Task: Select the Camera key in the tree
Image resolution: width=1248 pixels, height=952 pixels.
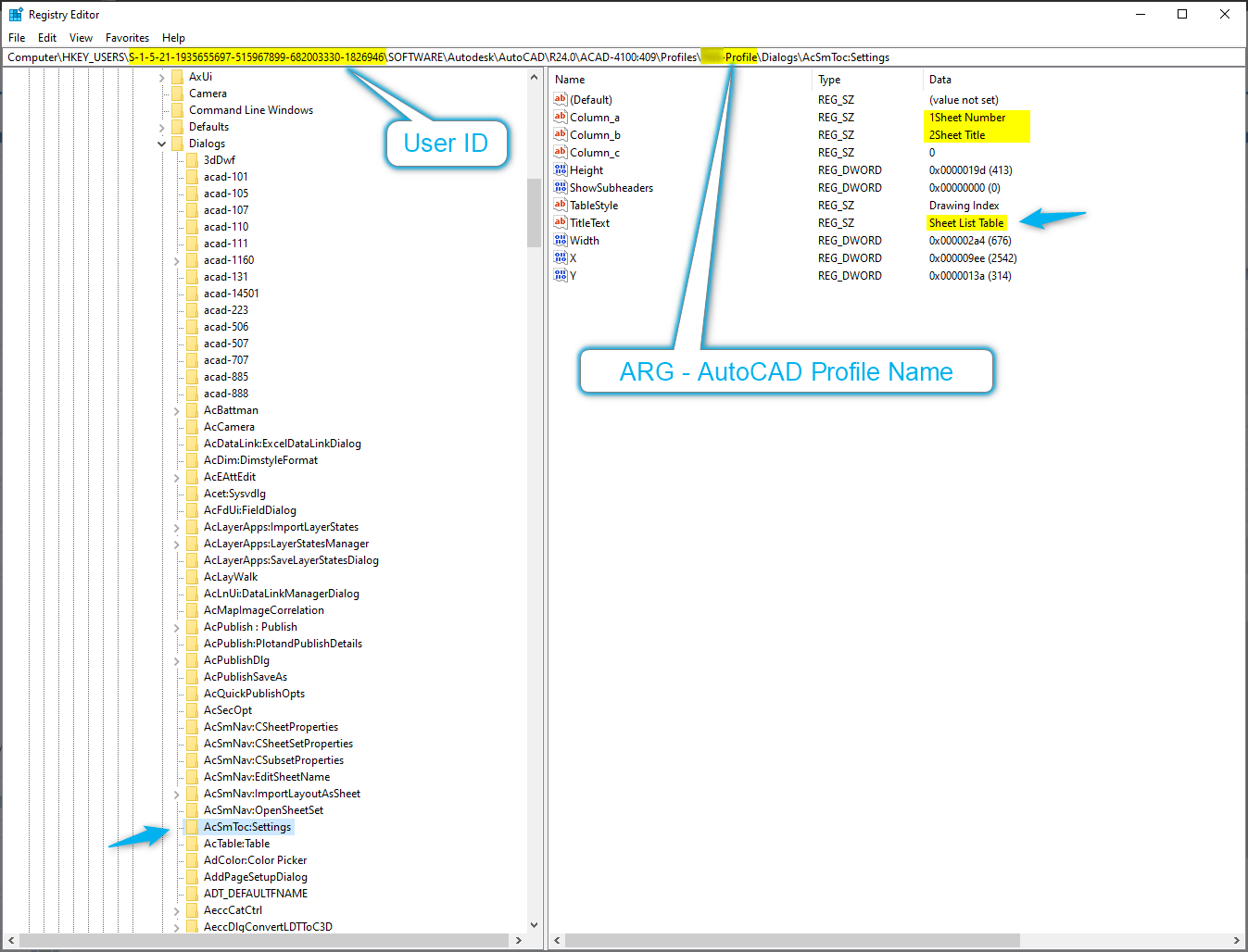Action: coord(208,94)
